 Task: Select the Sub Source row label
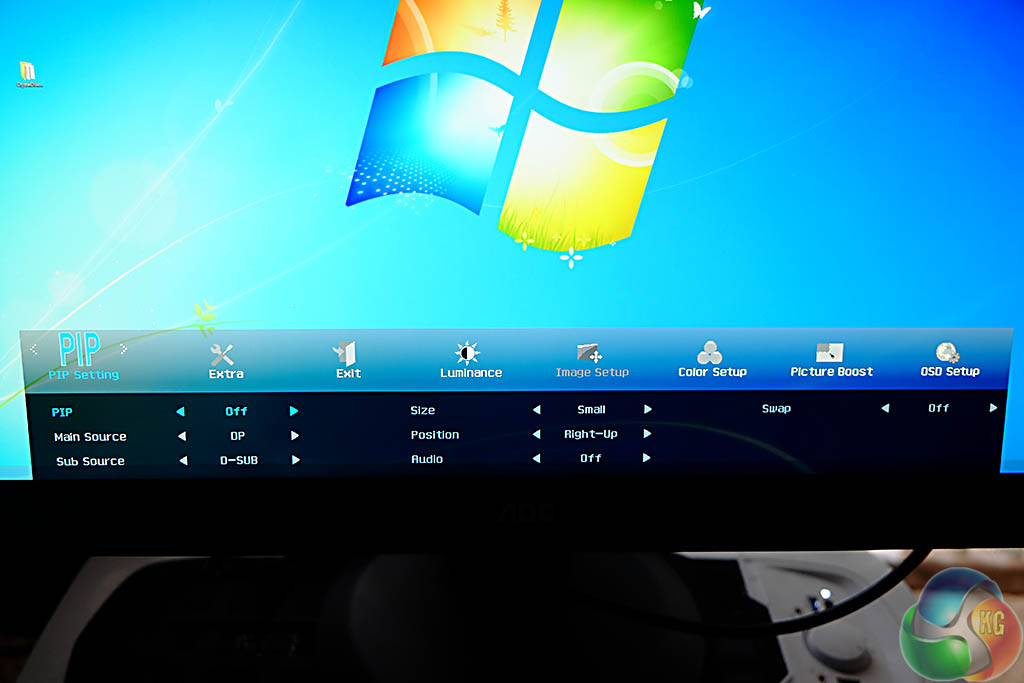pyautogui.click(x=90, y=461)
